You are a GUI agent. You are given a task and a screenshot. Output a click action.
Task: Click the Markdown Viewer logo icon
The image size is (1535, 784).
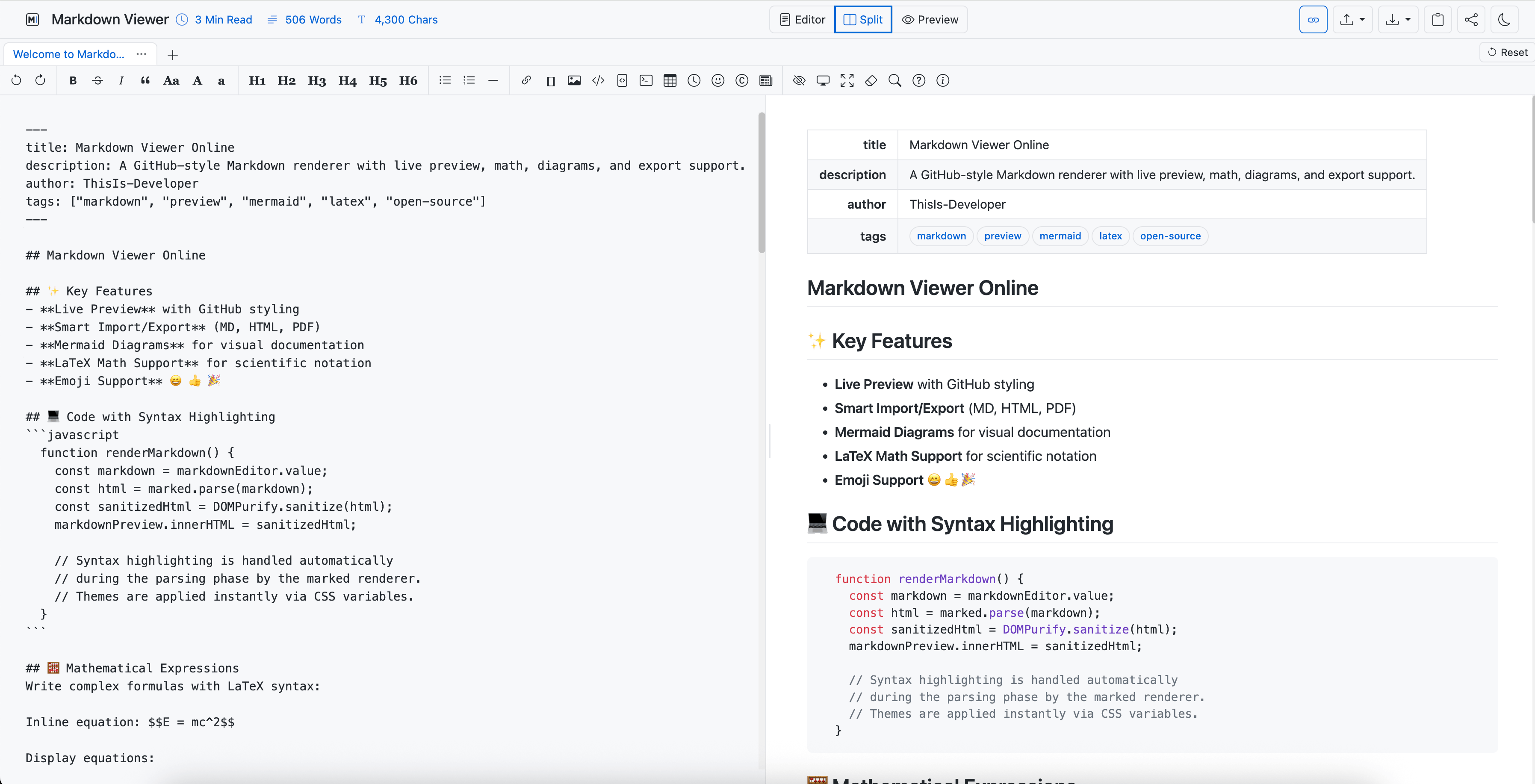pos(33,20)
